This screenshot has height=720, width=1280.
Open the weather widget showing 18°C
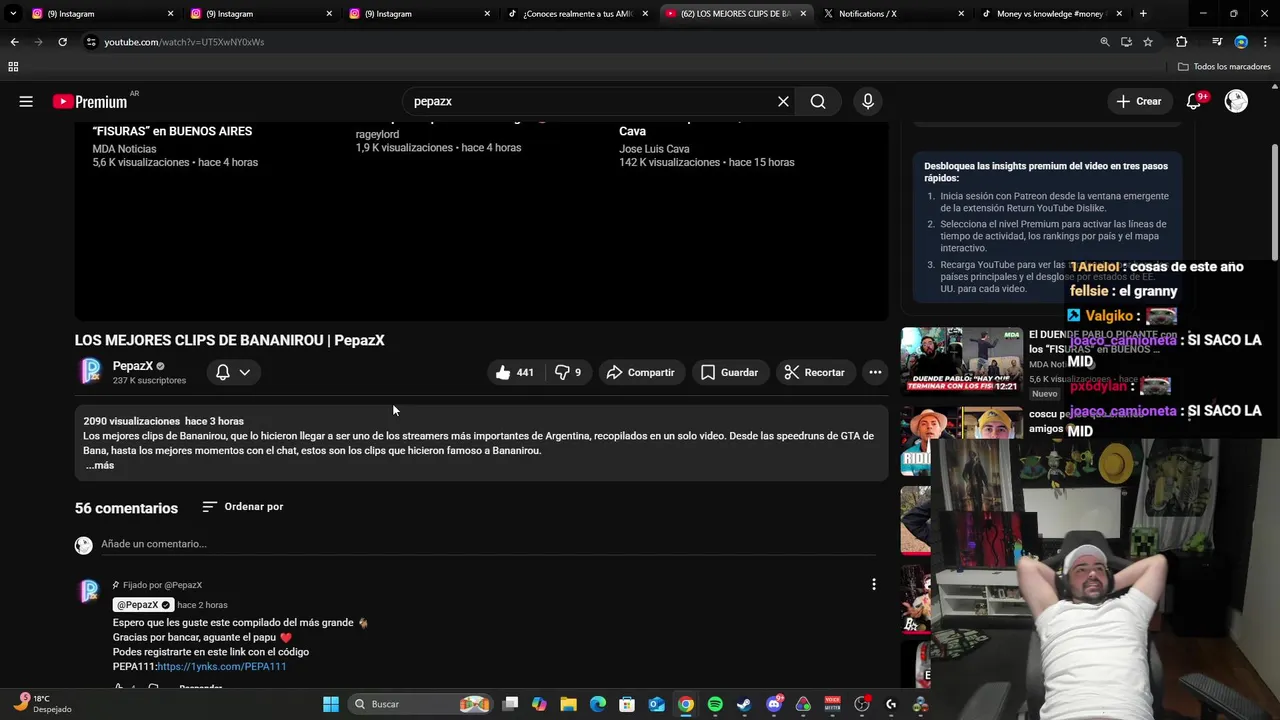coord(42,704)
